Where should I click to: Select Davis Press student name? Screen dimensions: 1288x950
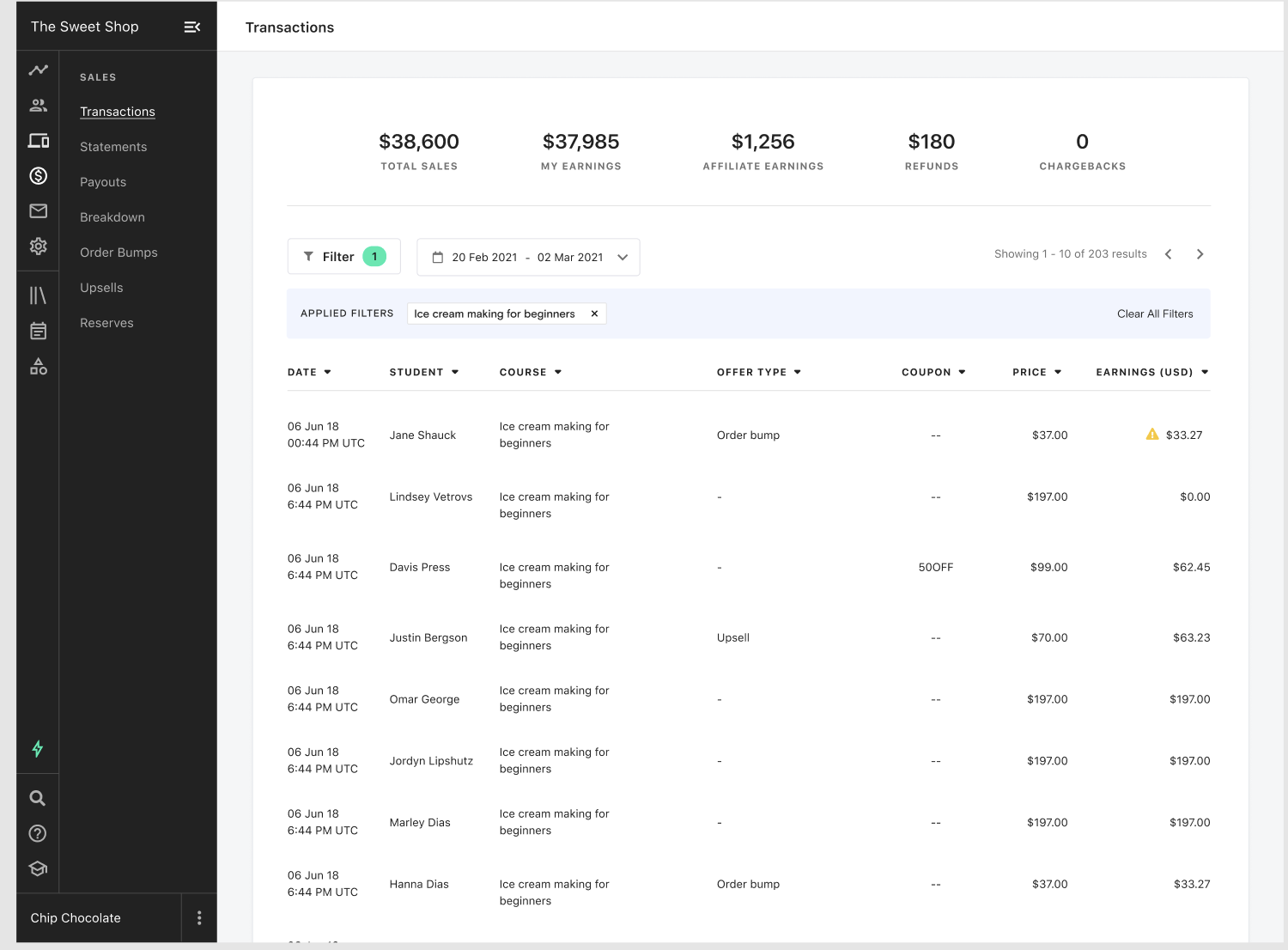coord(420,567)
